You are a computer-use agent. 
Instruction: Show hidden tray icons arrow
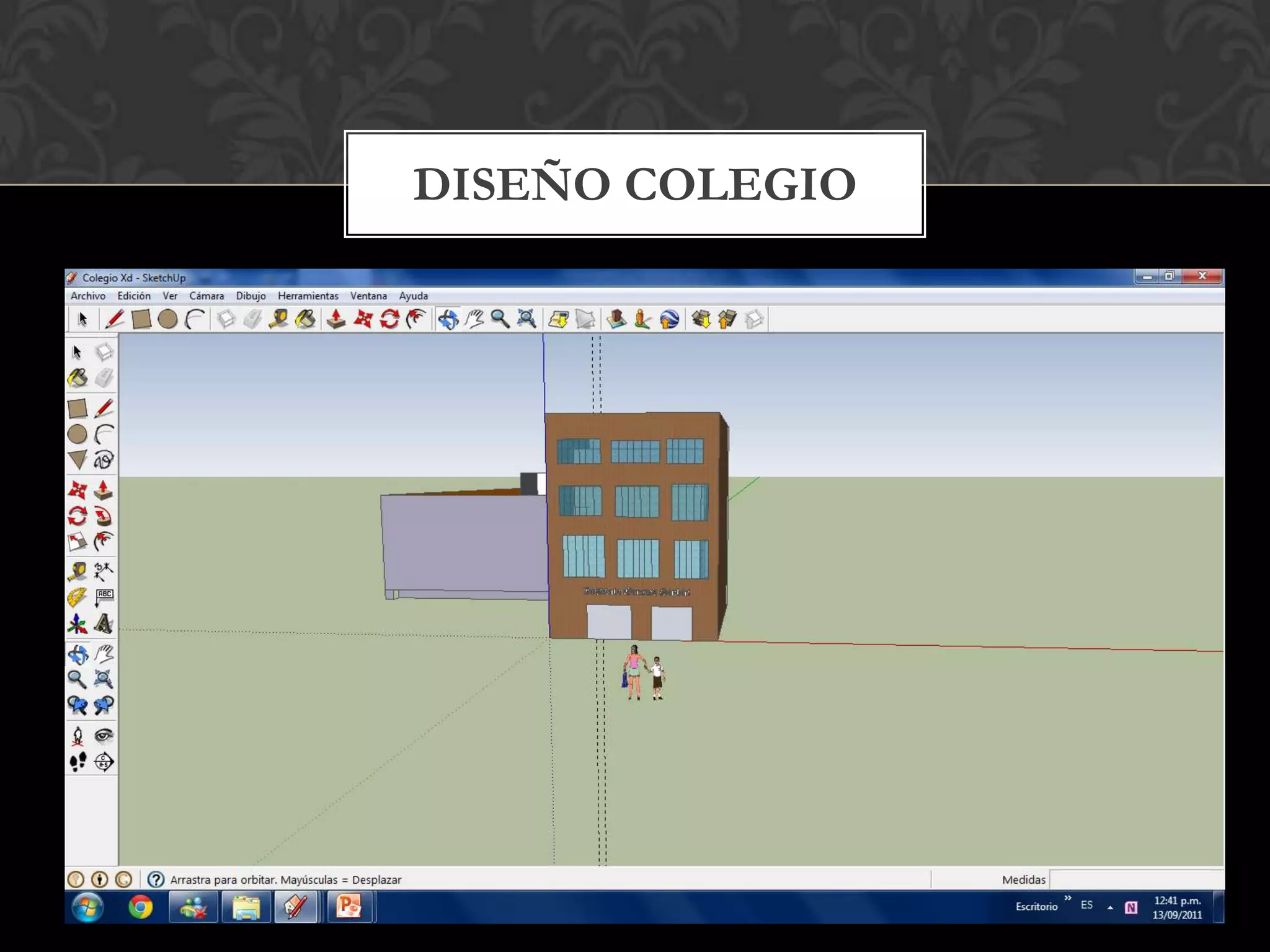click(1110, 907)
